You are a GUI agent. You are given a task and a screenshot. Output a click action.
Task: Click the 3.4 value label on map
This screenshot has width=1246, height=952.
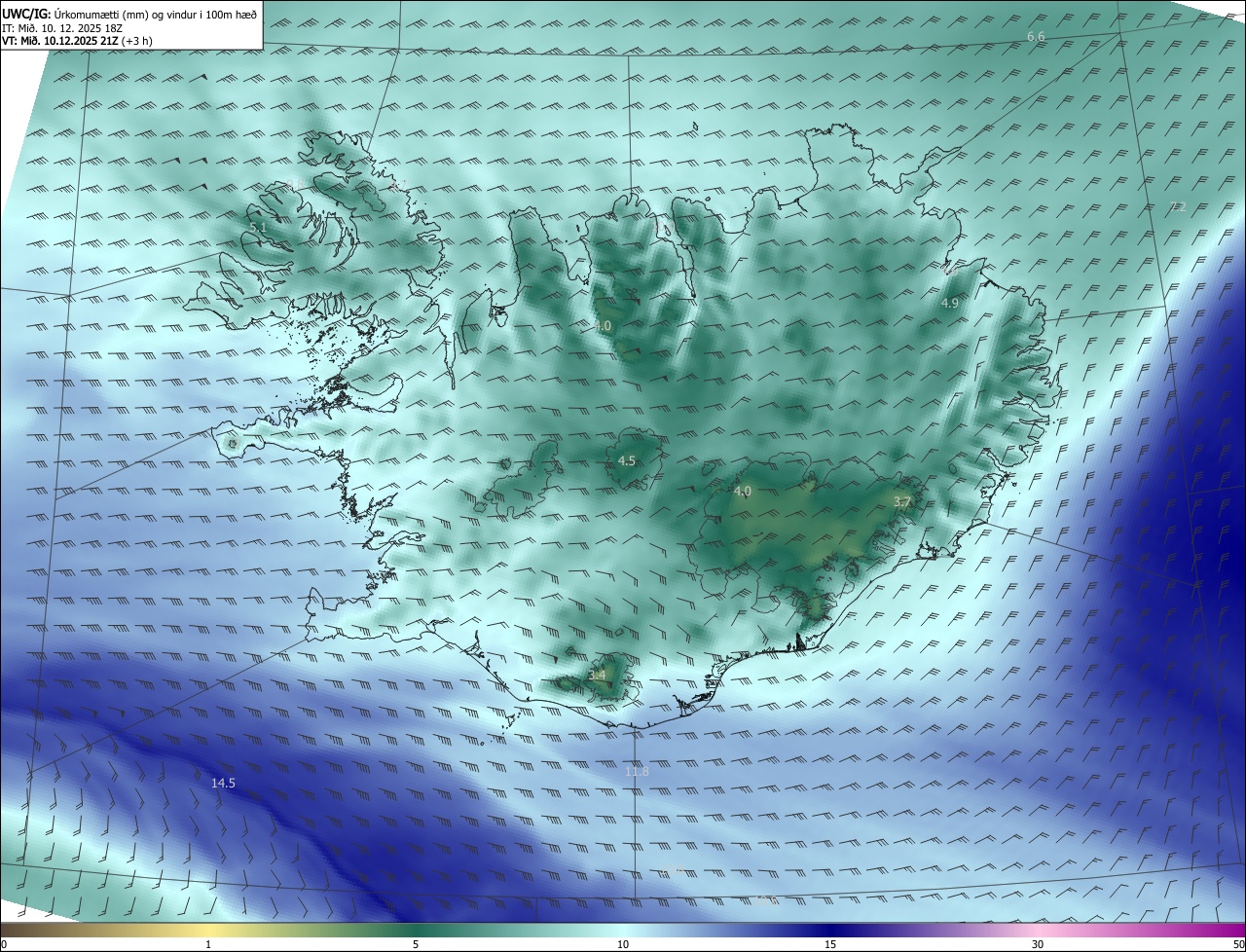597,675
